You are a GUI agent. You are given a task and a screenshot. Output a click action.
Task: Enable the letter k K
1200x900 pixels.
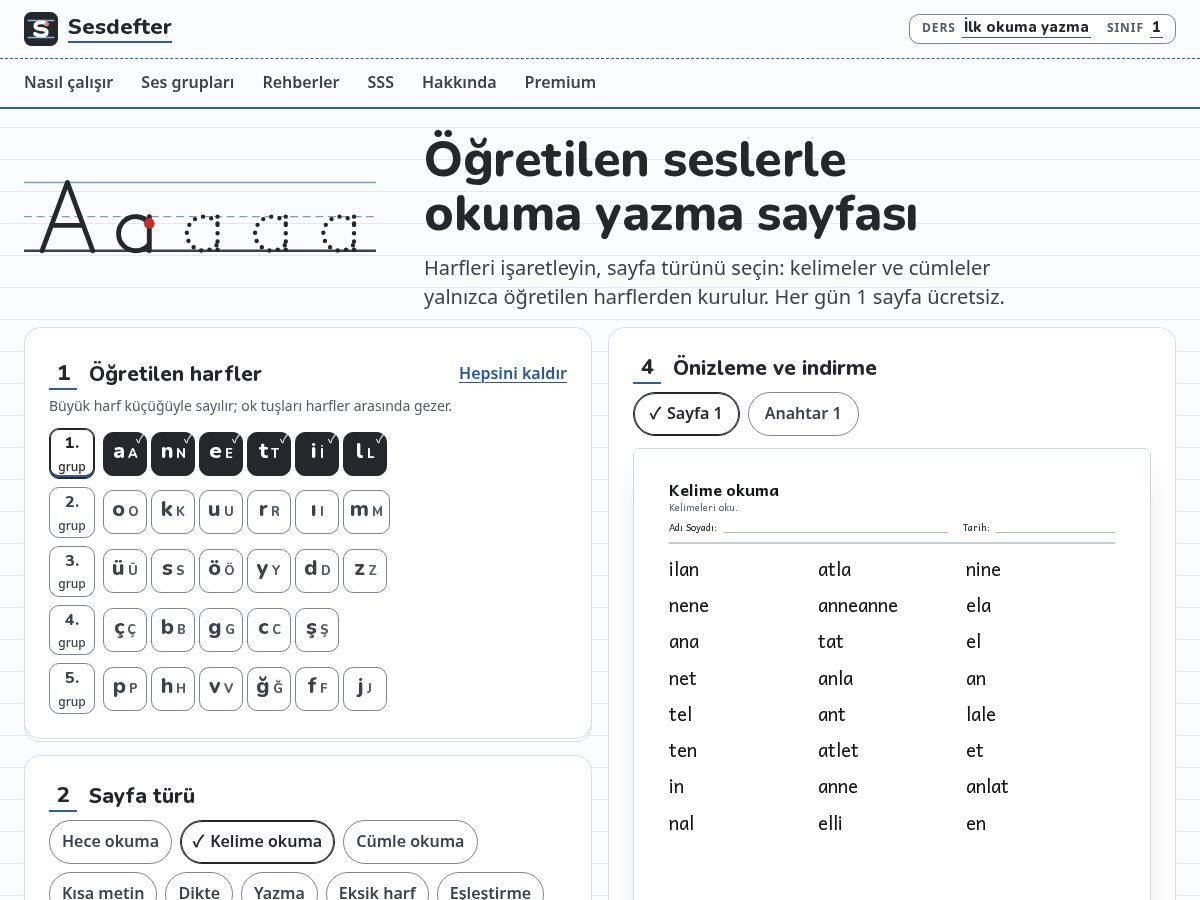pyautogui.click(x=173, y=511)
